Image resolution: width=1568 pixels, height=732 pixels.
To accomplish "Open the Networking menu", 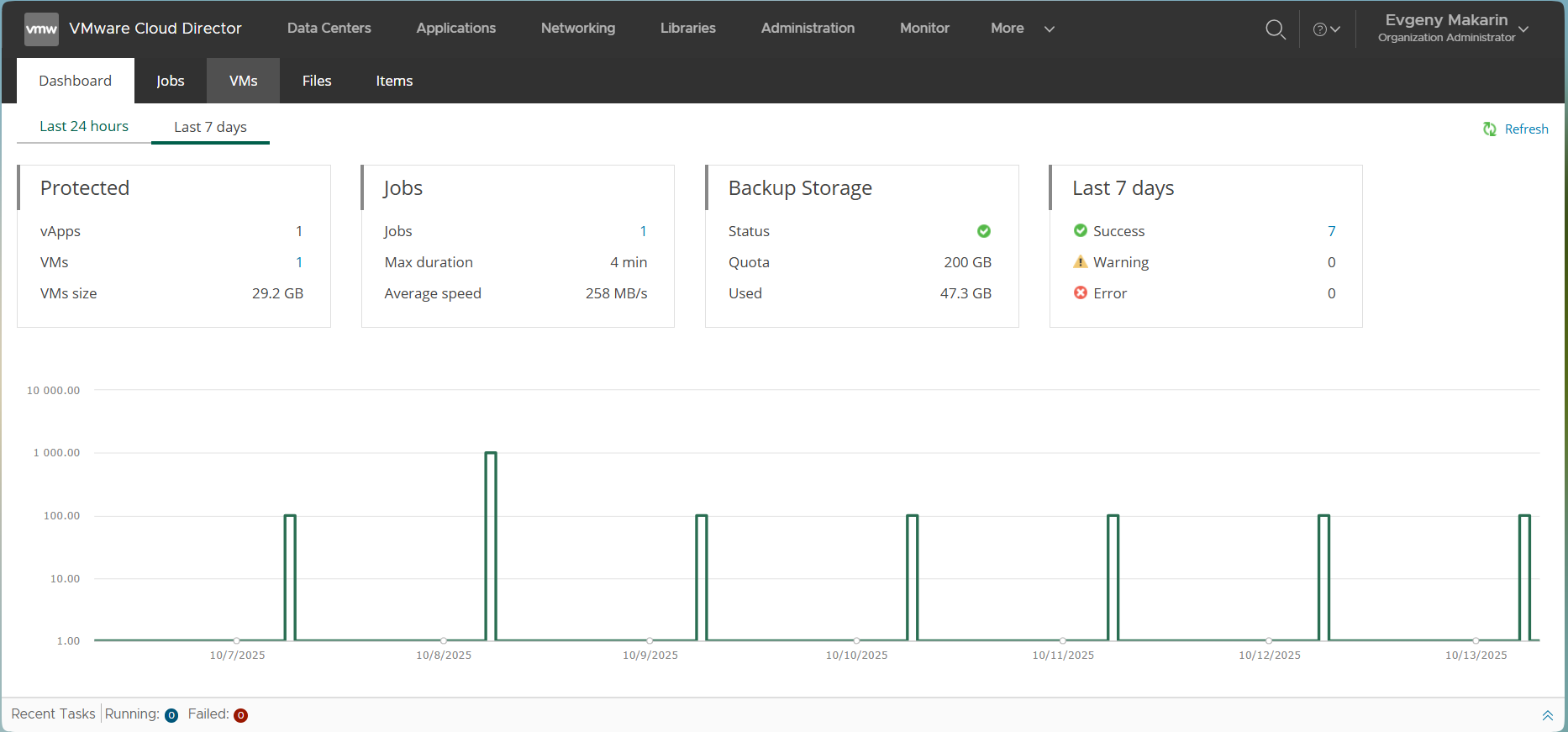I will (577, 29).
